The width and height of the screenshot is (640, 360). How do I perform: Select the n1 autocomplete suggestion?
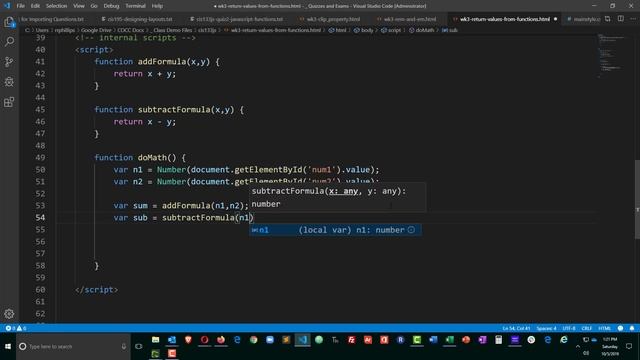335,230
